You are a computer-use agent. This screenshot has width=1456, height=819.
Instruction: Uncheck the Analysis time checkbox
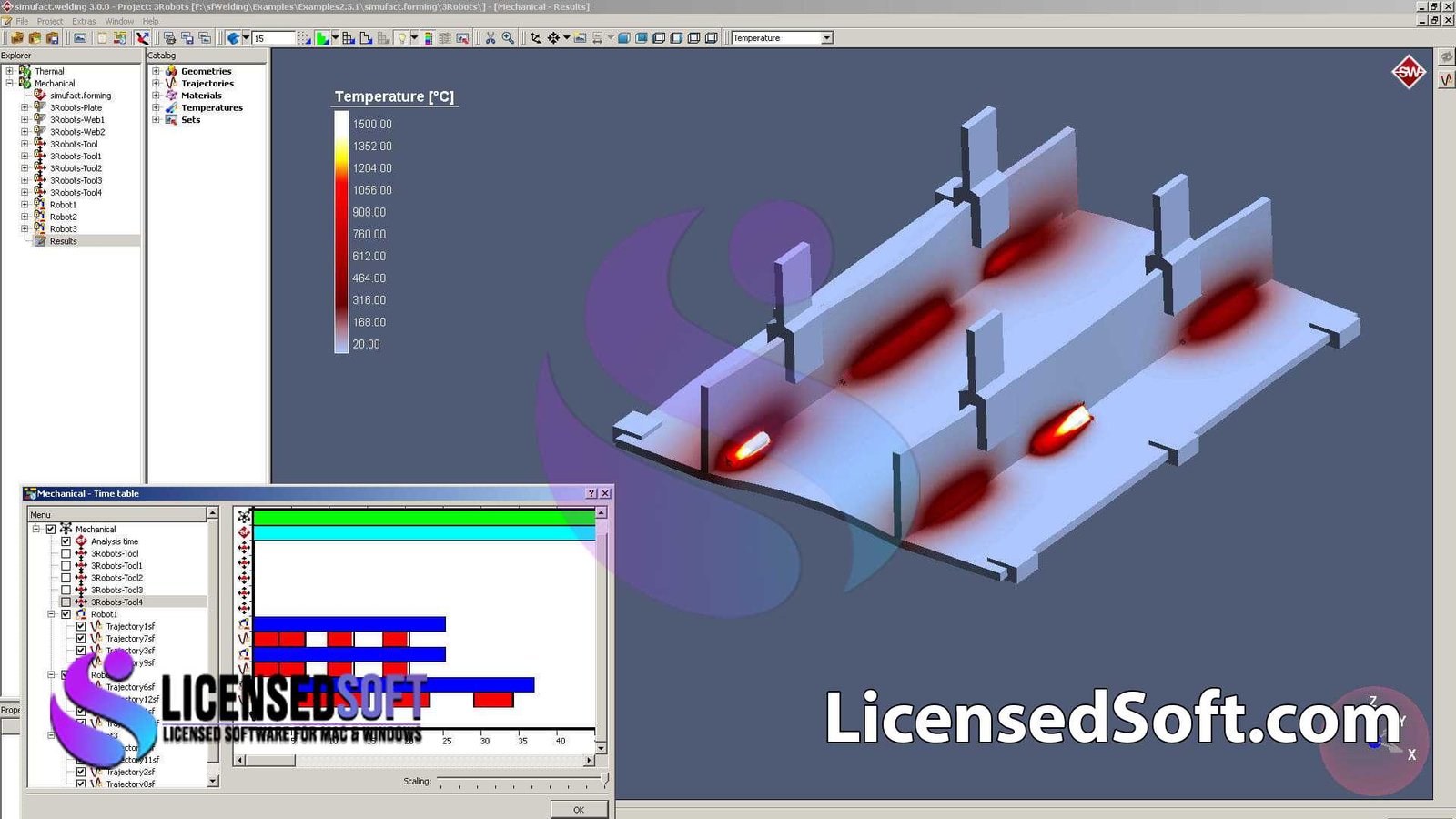(66, 541)
